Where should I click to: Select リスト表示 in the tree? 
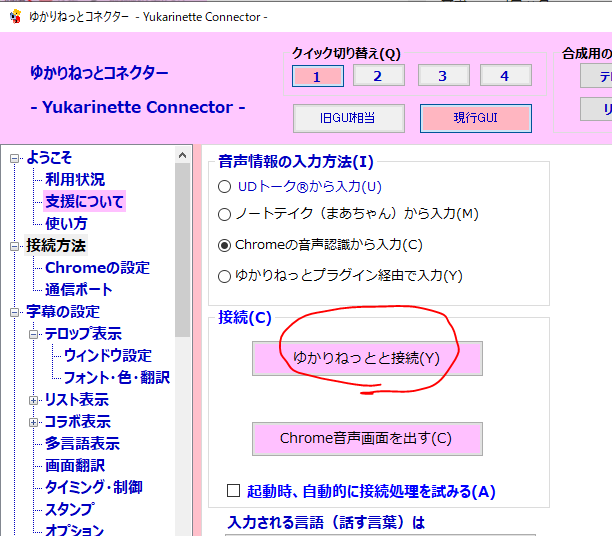click(x=76, y=400)
